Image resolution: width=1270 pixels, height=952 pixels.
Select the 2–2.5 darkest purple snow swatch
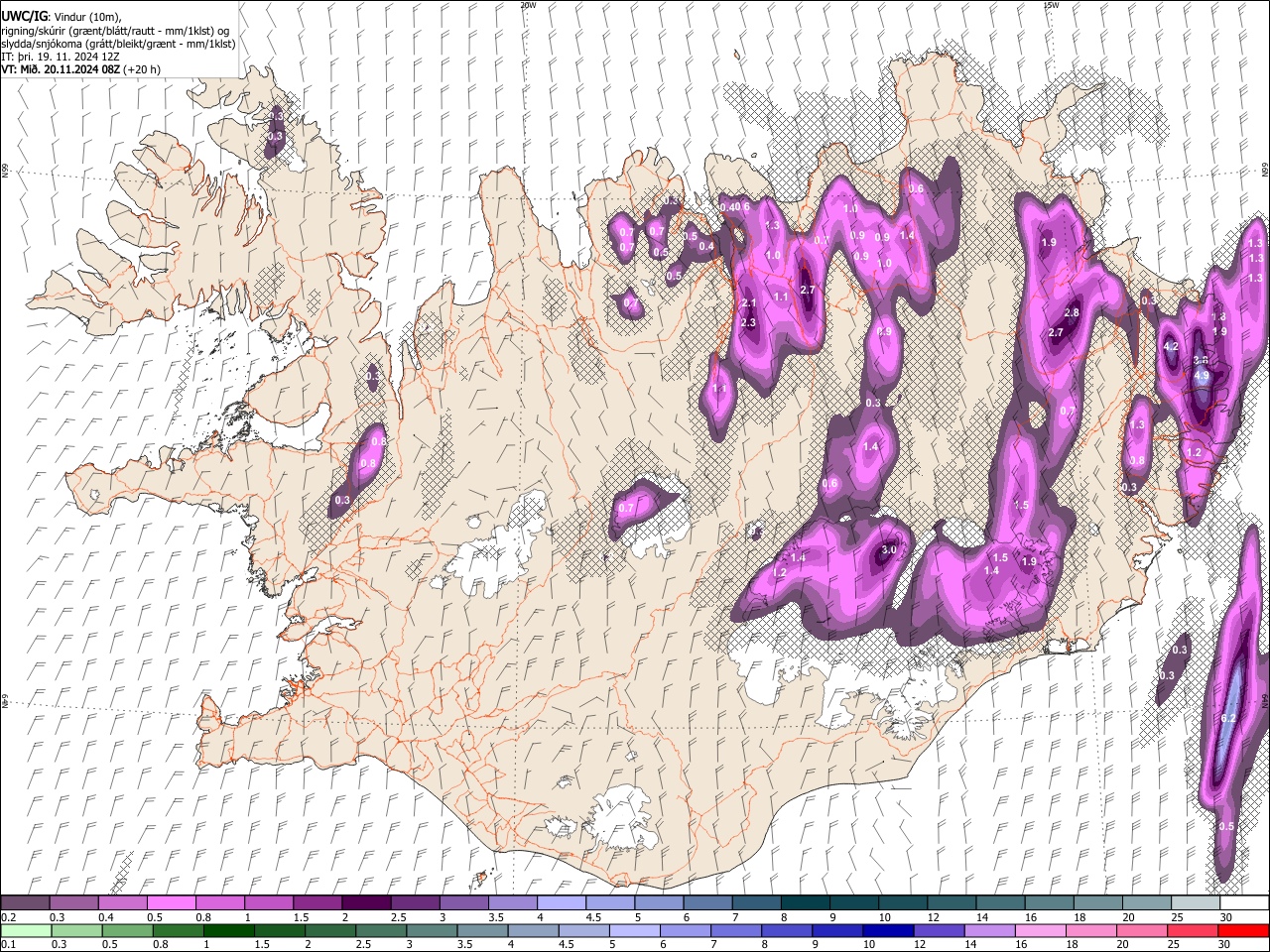coord(365,903)
